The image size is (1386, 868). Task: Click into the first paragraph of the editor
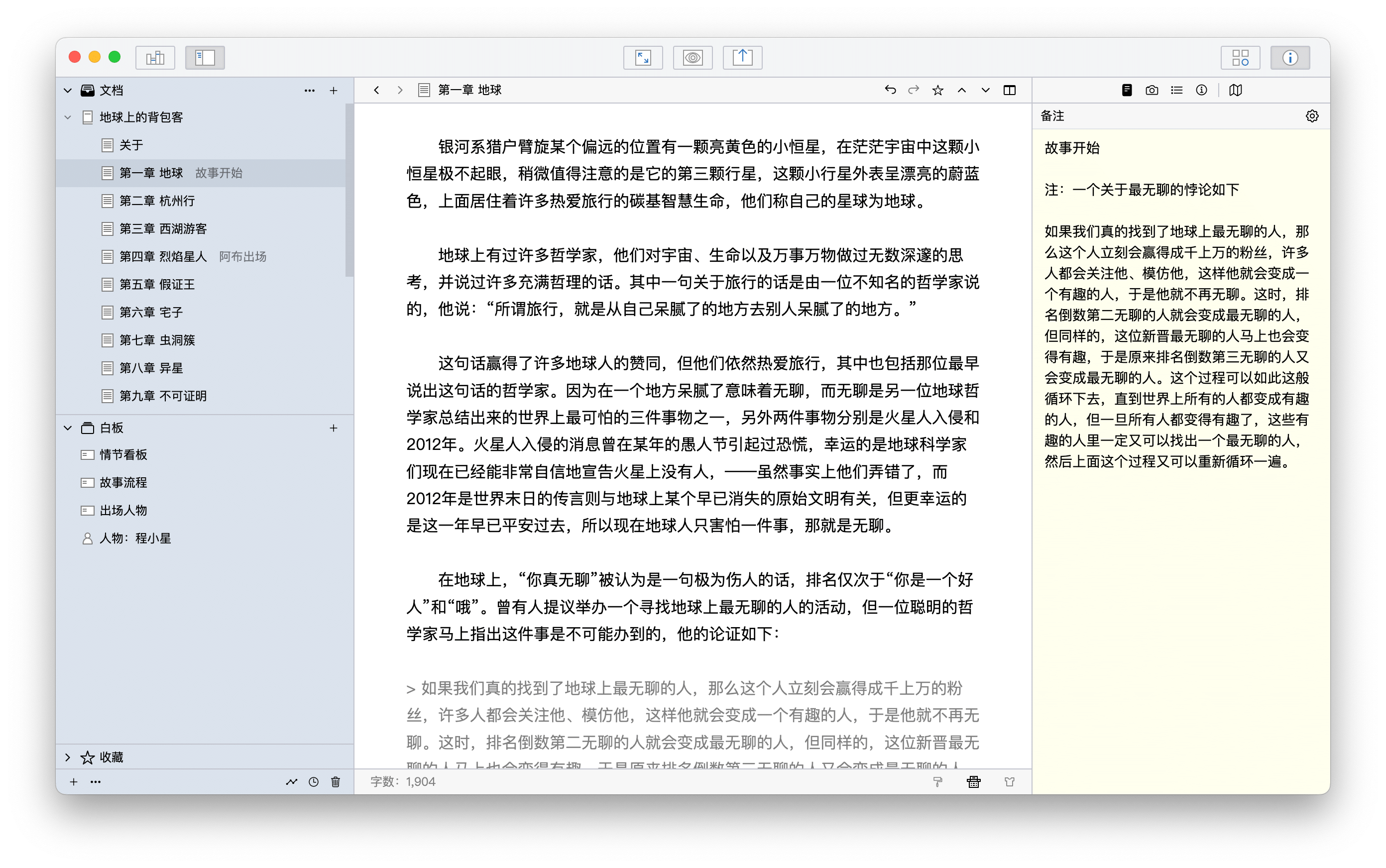tap(693, 174)
